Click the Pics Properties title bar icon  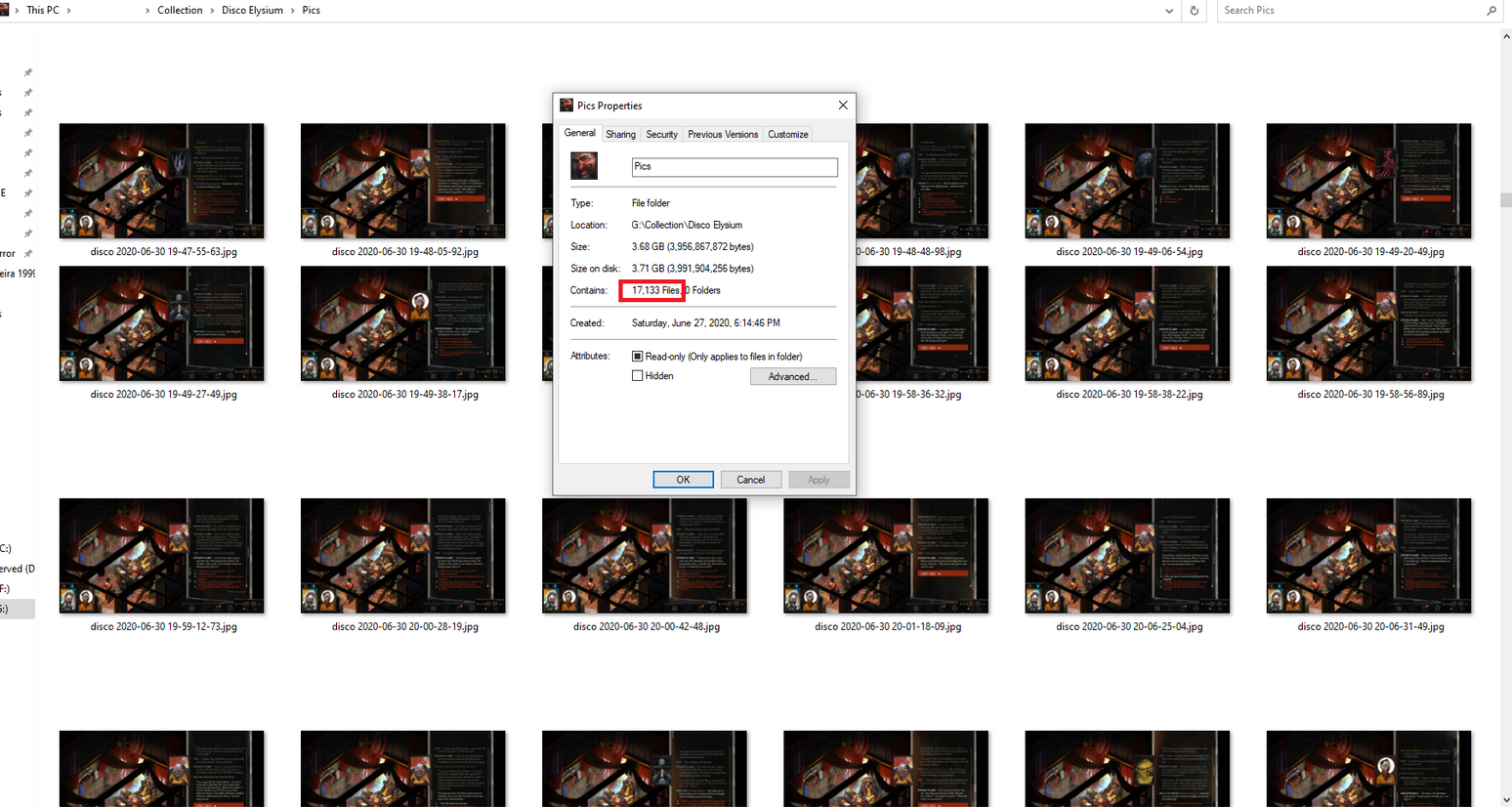pyautogui.click(x=567, y=106)
